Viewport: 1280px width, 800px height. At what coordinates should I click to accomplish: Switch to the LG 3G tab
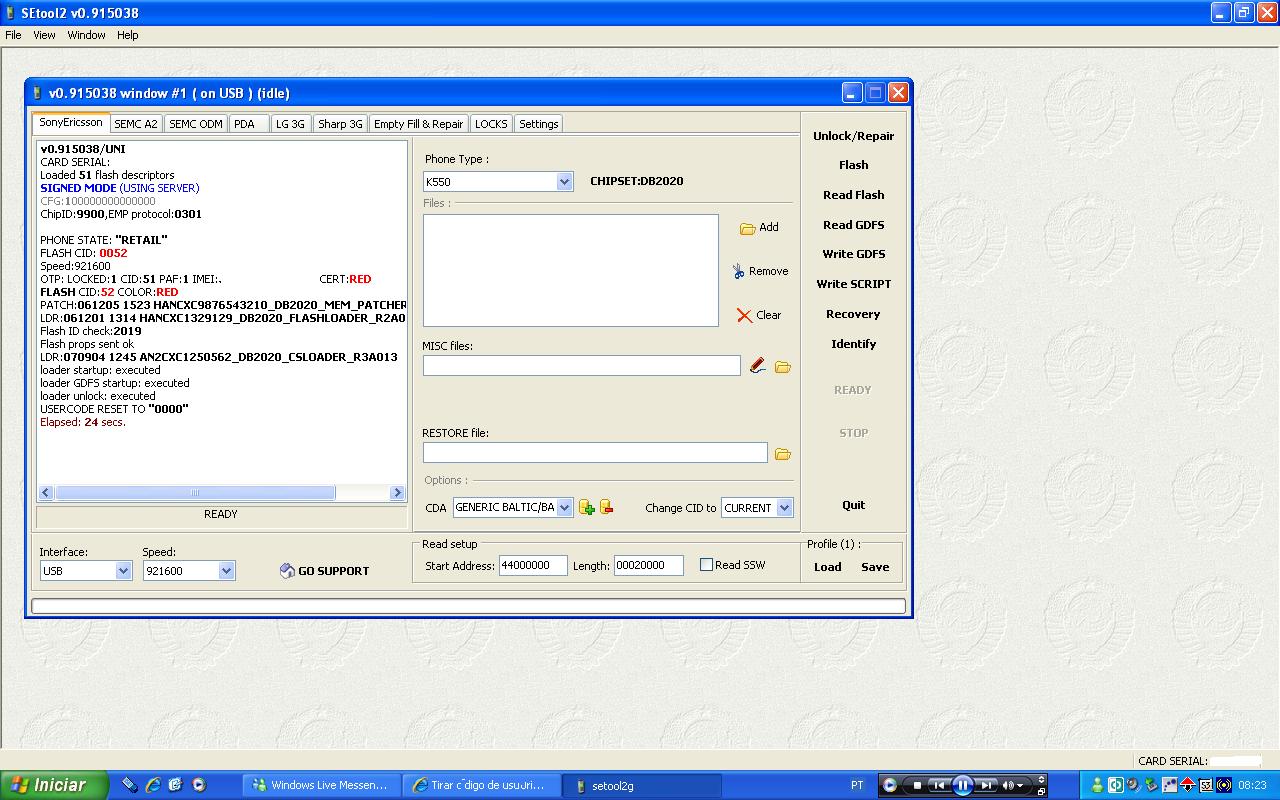[290, 124]
